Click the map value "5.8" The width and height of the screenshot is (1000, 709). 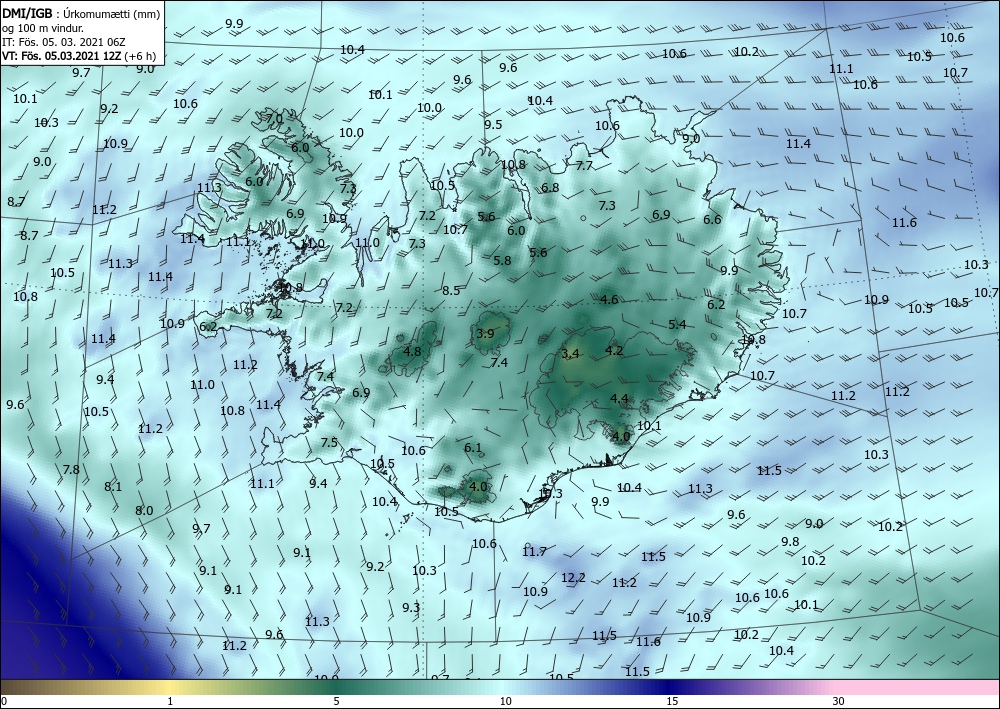(503, 260)
